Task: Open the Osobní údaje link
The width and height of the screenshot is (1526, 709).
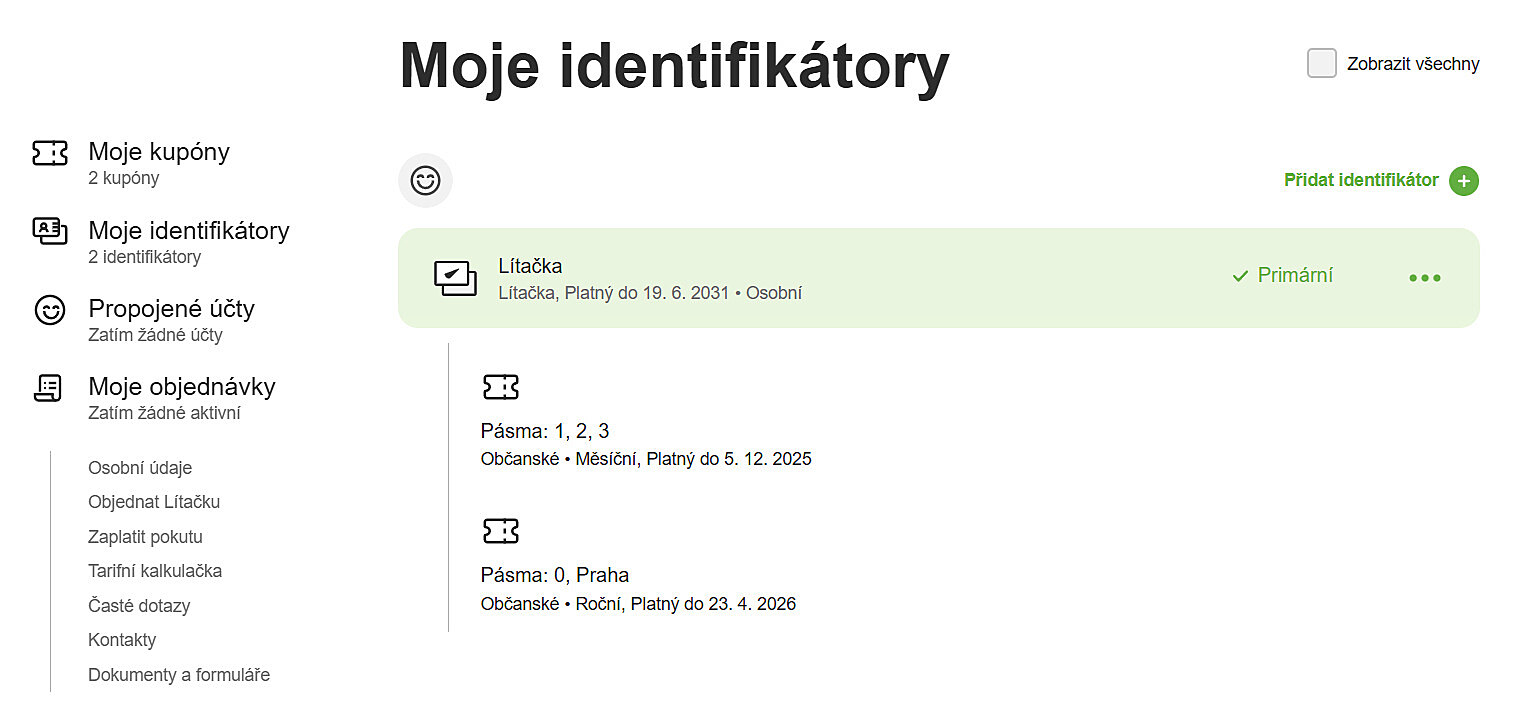Action: tap(140, 468)
